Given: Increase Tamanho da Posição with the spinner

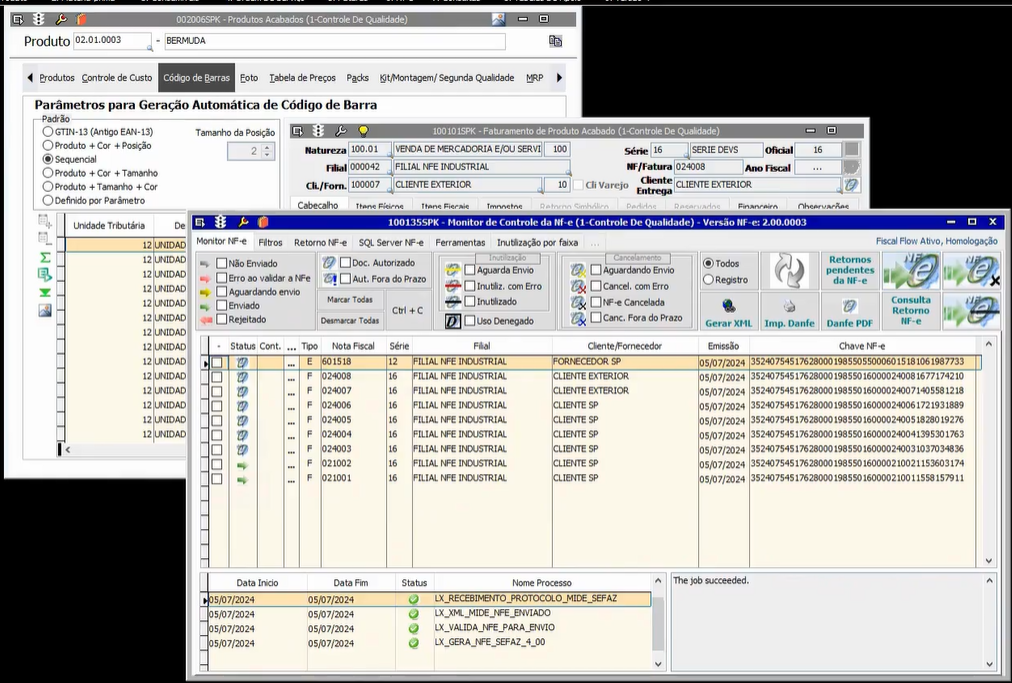Looking at the screenshot, I should pos(267,147).
